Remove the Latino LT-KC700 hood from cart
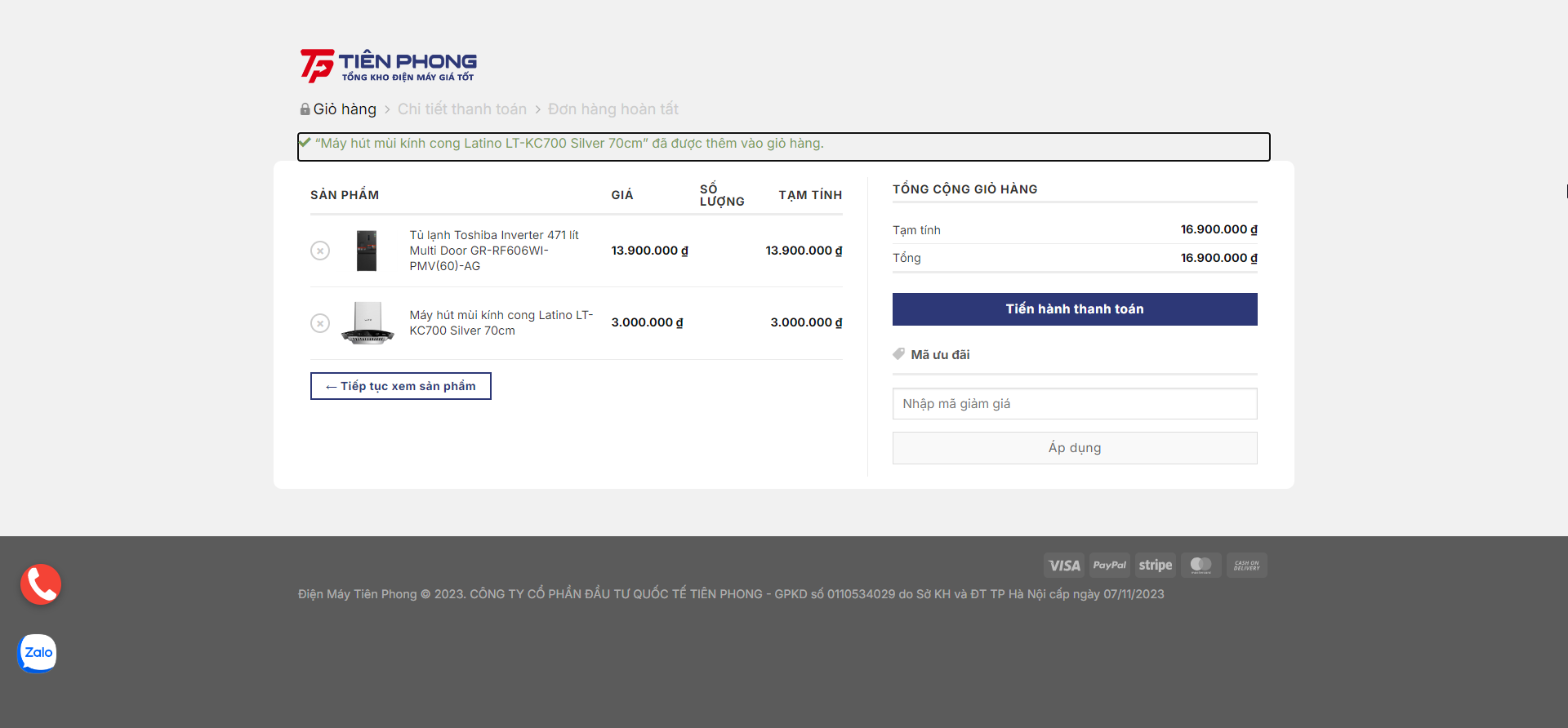Image resolution: width=1568 pixels, height=728 pixels. (x=320, y=323)
